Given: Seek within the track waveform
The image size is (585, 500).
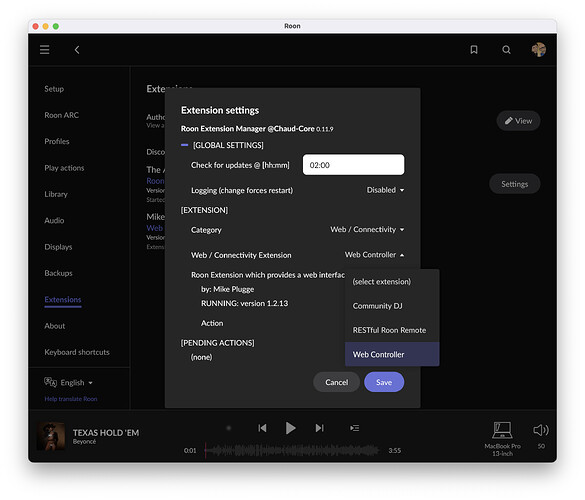Looking at the screenshot, I should click(x=292, y=450).
